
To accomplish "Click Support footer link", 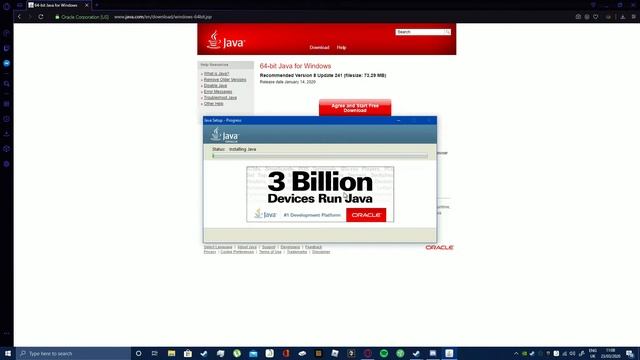I will coord(269,247).
